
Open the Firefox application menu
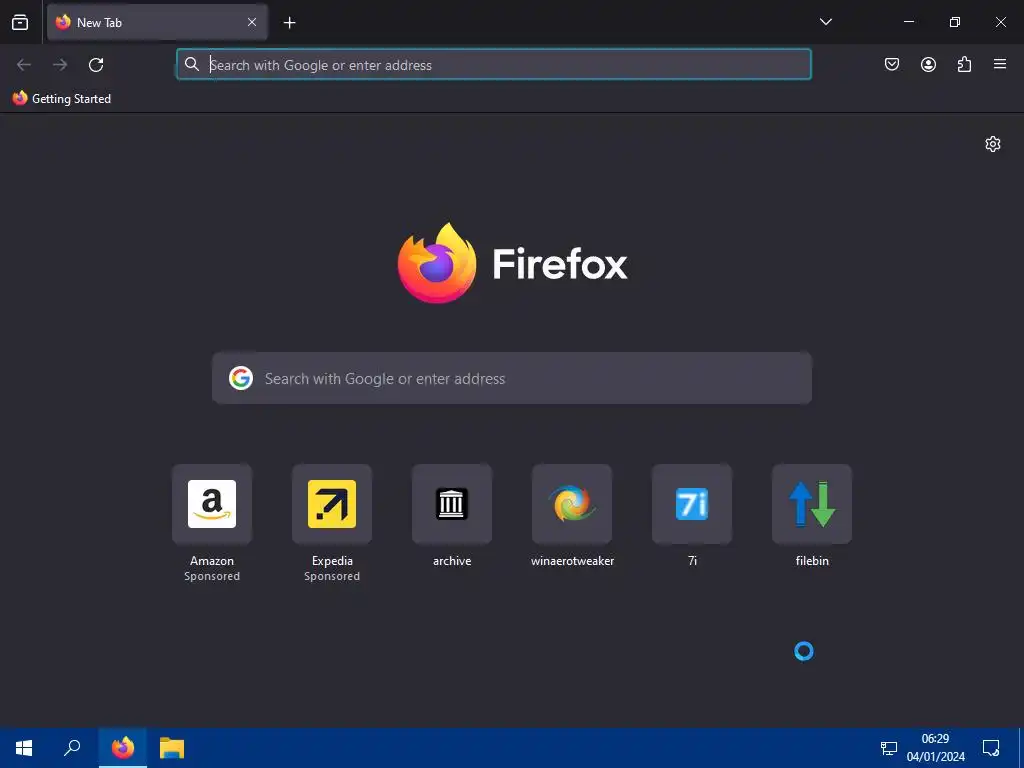point(1000,64)
